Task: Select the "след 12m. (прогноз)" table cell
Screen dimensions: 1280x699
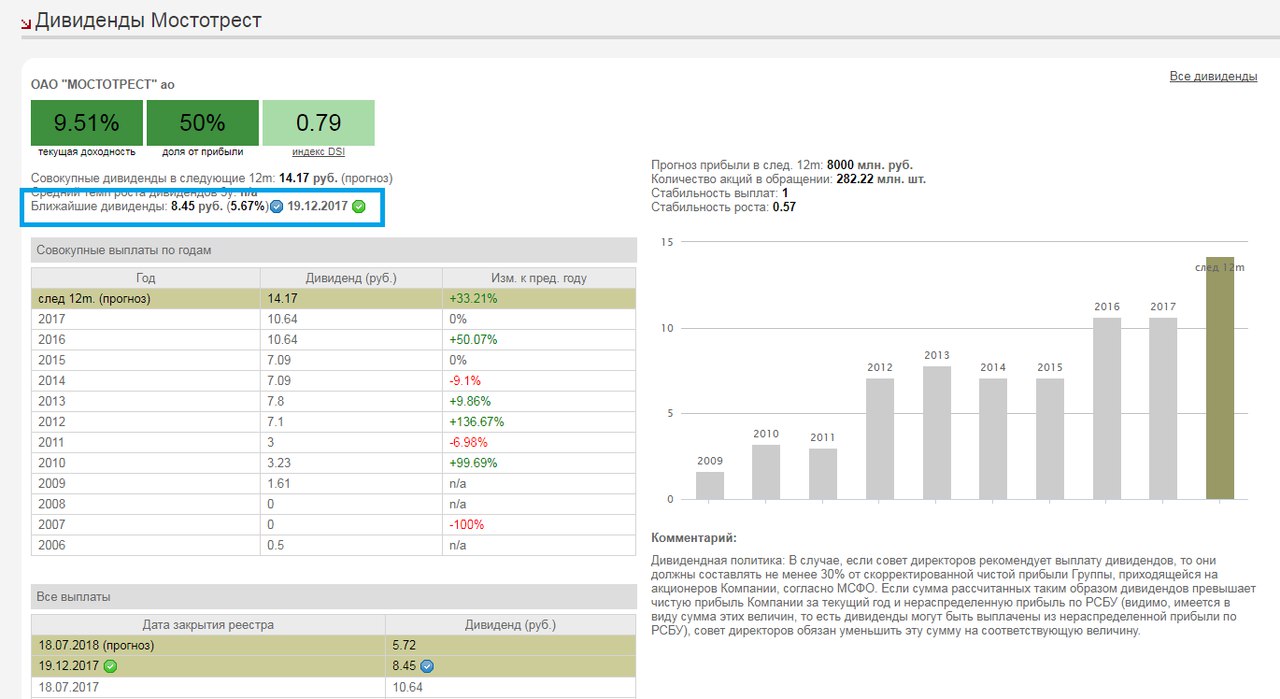Action: pyautogui.click(x=146, y=298)
